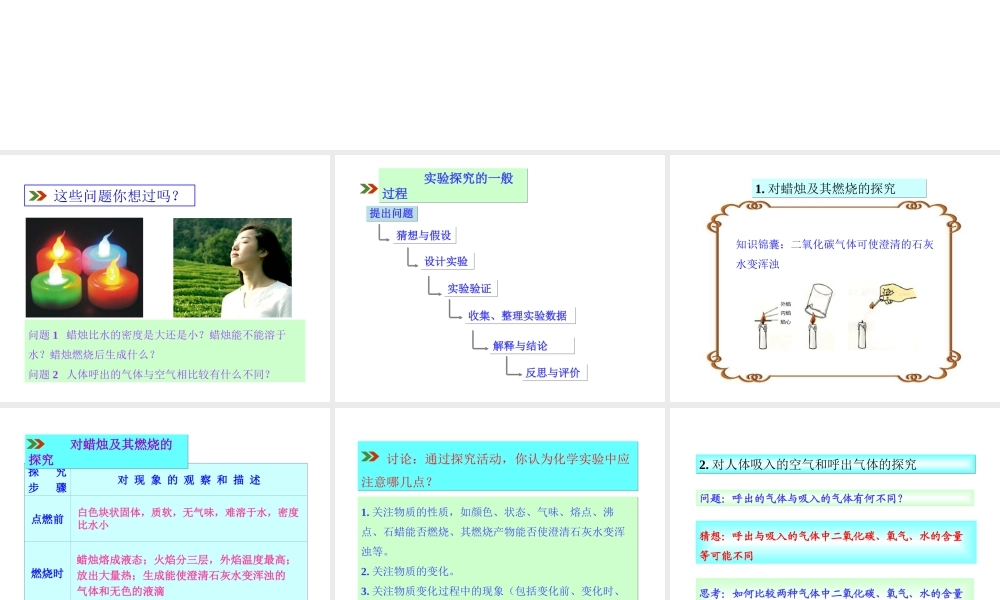This screenshot has width=1000, height=600.
Task: Click the 反思与评价 step
Action: 553,373
